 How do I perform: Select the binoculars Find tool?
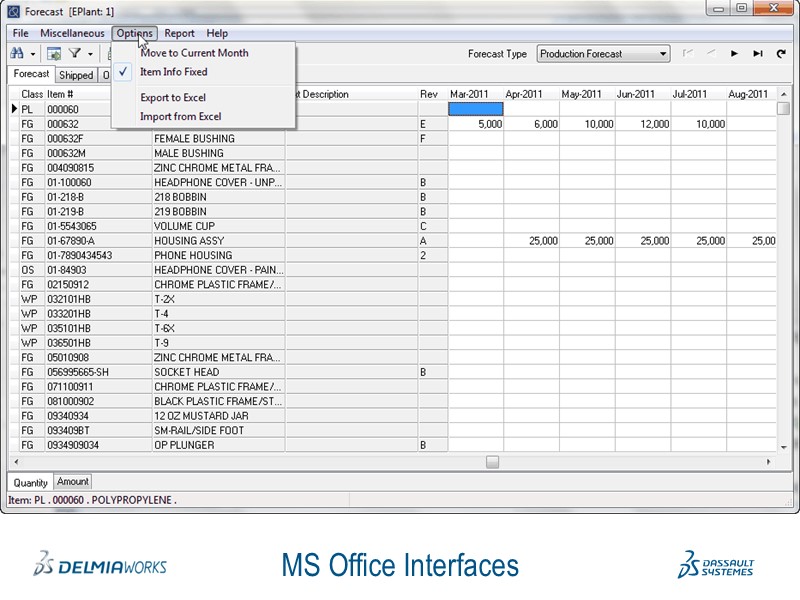tap(16, 53)
